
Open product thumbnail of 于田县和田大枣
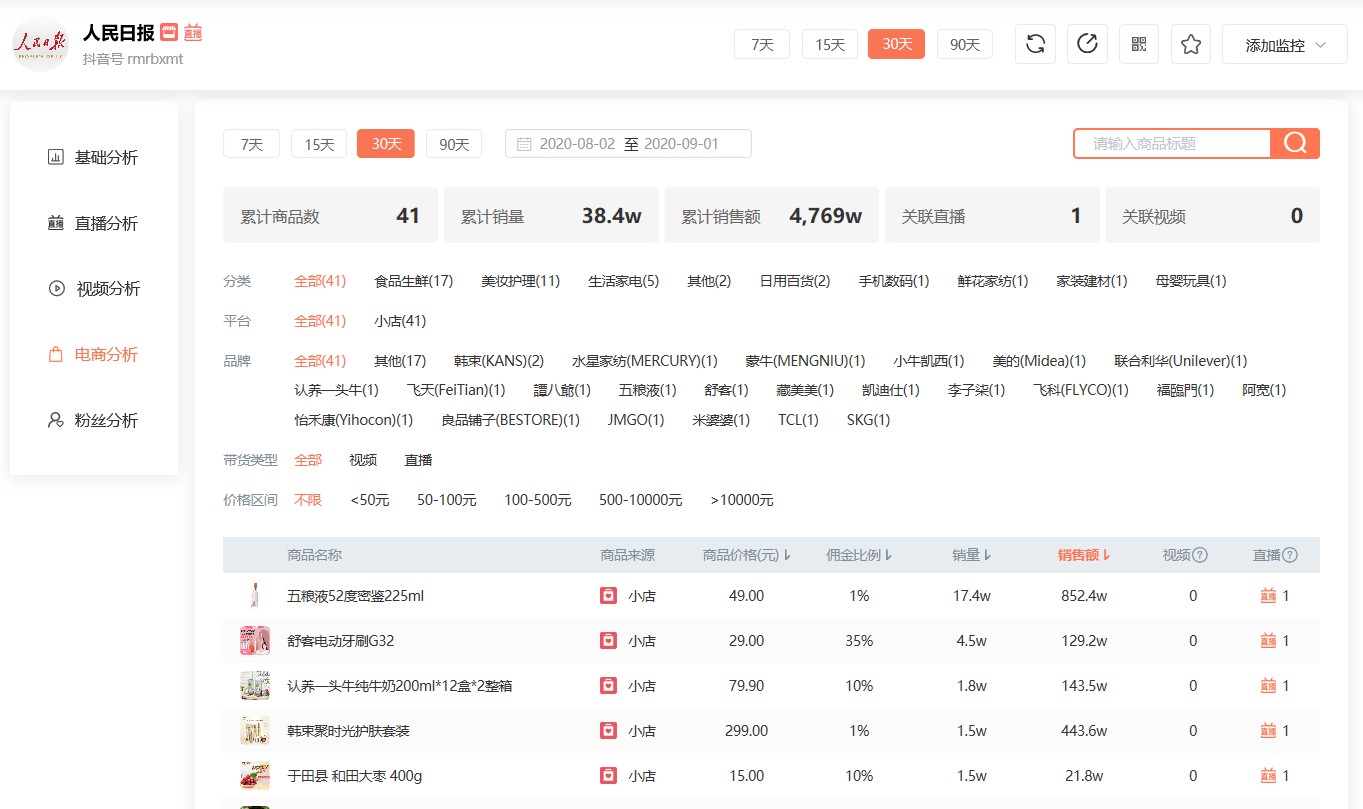click(x=255, y=775)
